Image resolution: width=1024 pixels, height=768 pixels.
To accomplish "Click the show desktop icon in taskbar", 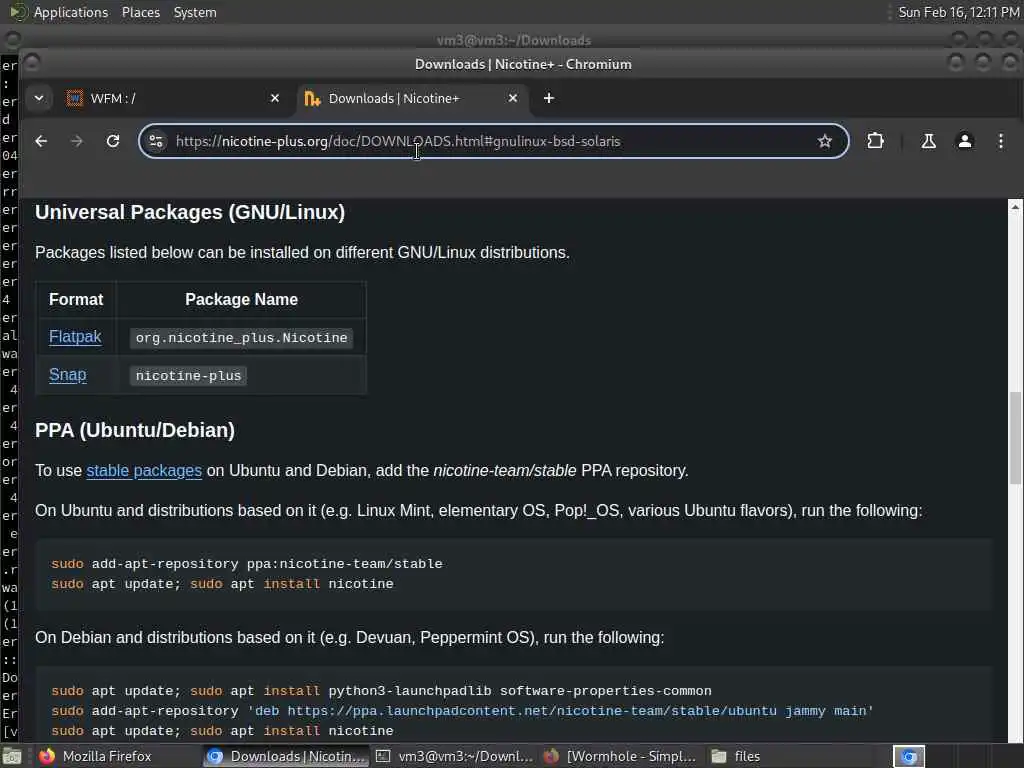I will pyautogui.click(x=12, y=756).
